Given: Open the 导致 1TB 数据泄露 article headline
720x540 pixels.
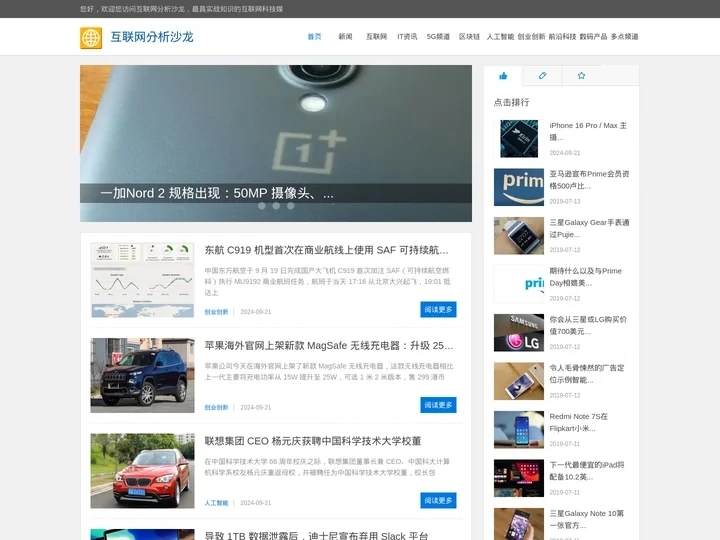Looking at the screenshot, I should coord(316,535).
